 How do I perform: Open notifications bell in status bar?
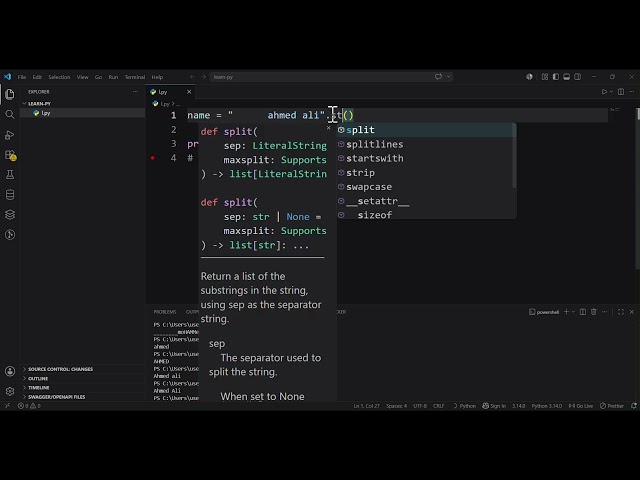(633, 406)
